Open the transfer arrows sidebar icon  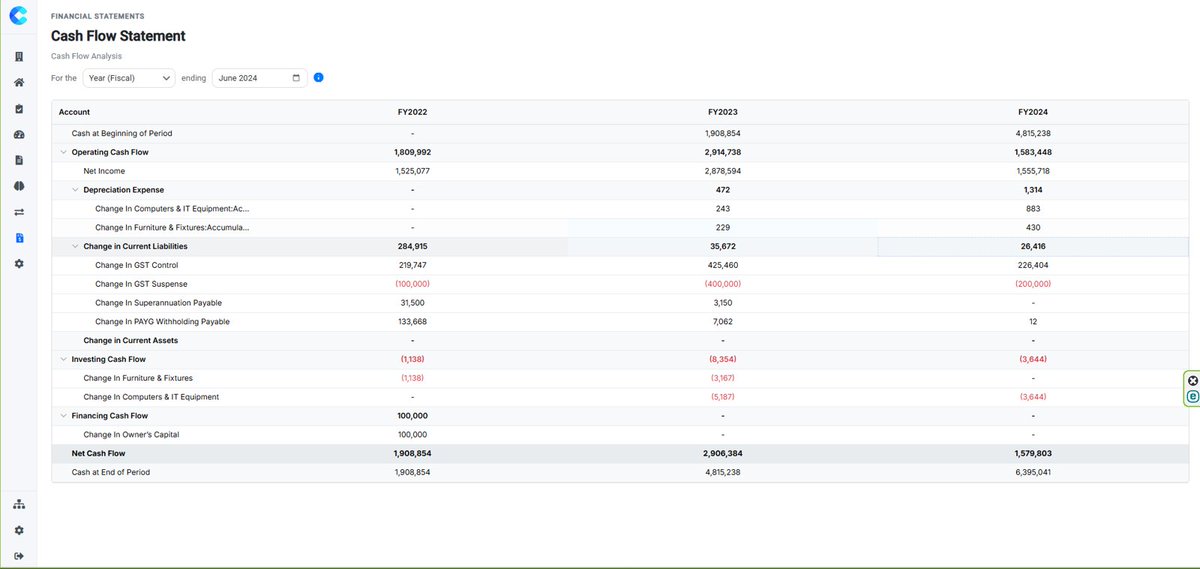point(18,212)
